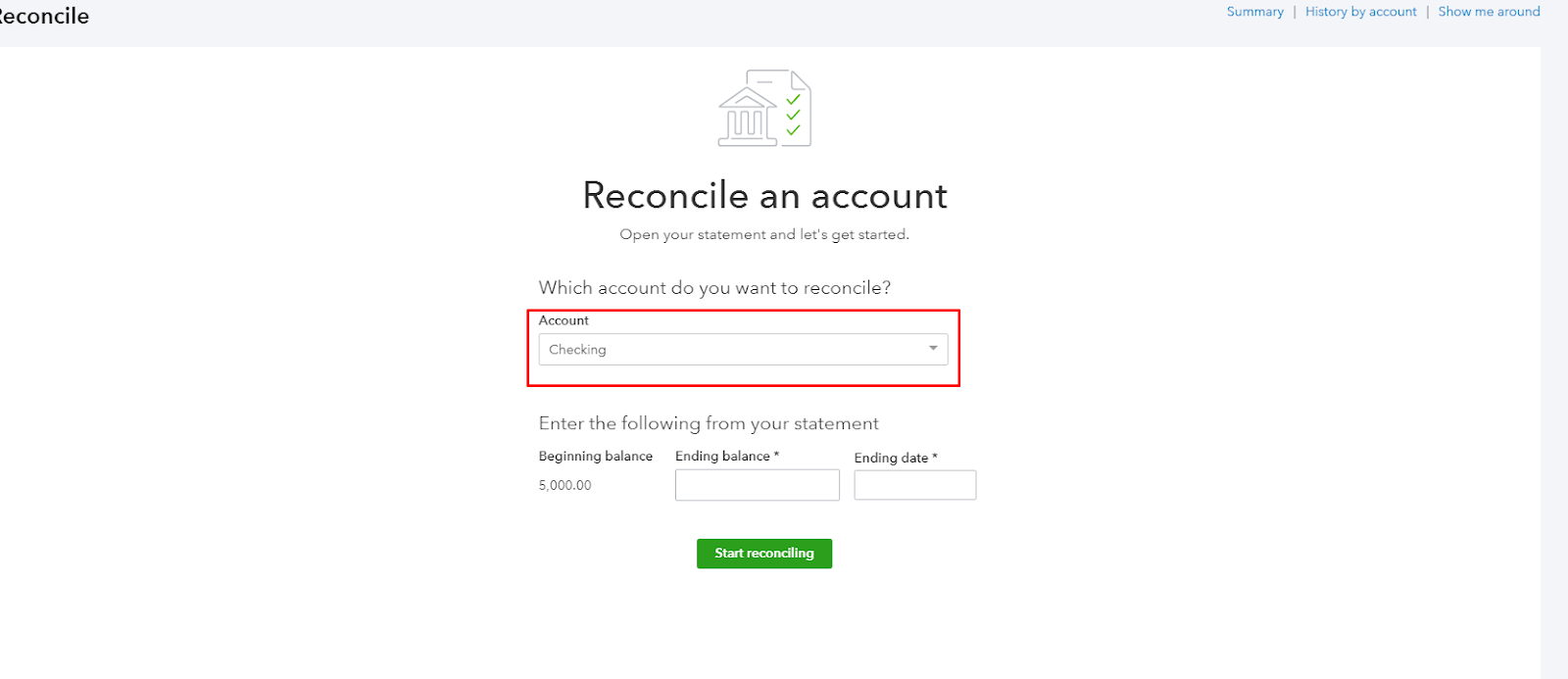The image size is (1568, 679).
Task: Open History by account
Action: pyautogui.click(x=1360, y=12)
